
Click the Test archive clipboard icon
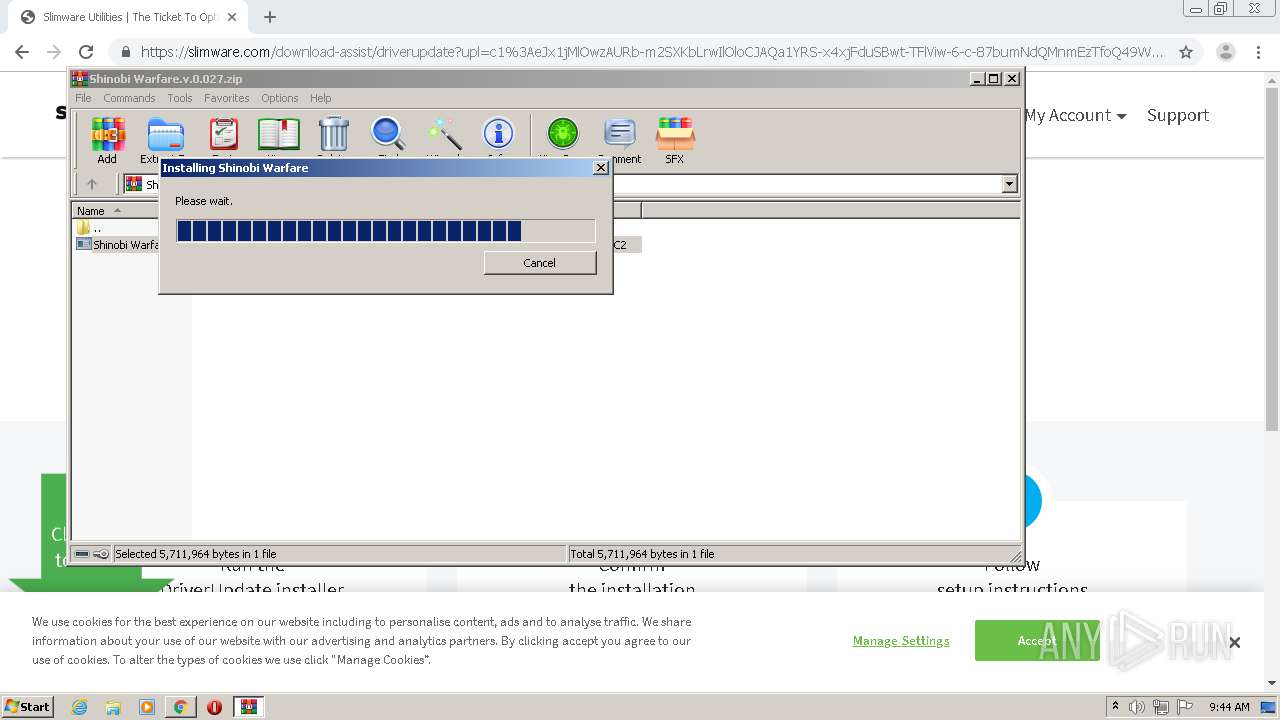coord(223,135)
